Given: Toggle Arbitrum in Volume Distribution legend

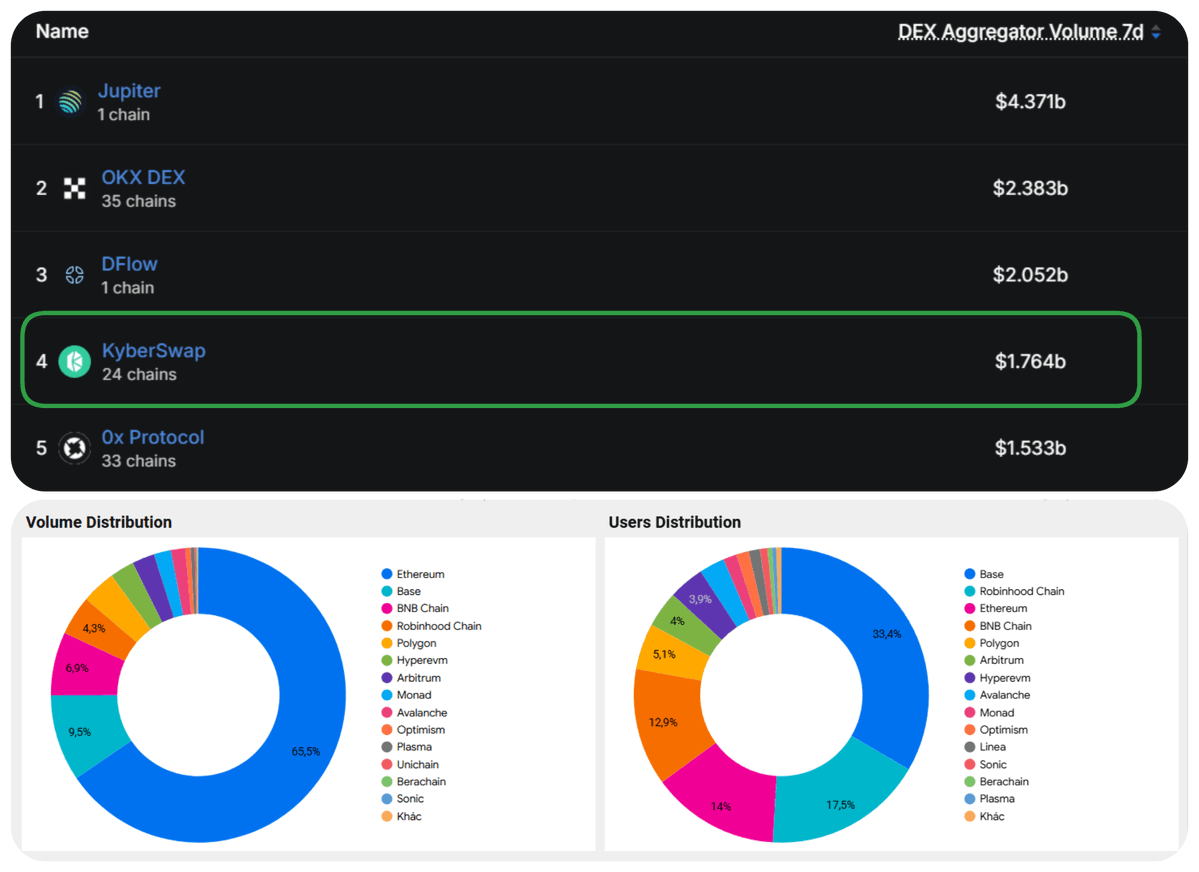Looking at the screenshot, I should 411,678.
